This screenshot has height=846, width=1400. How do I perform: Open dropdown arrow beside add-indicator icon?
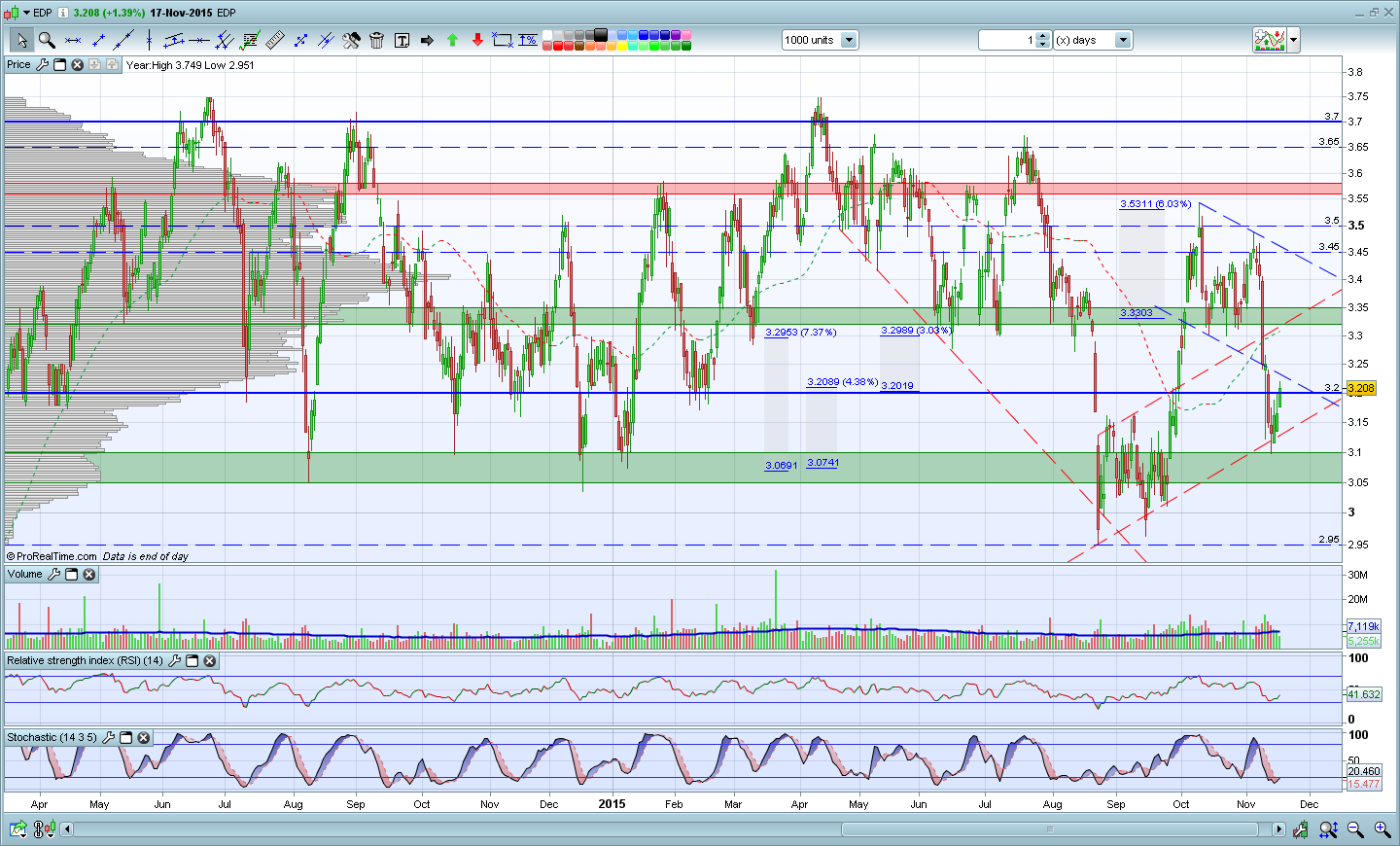click(x=1294, y=40)
